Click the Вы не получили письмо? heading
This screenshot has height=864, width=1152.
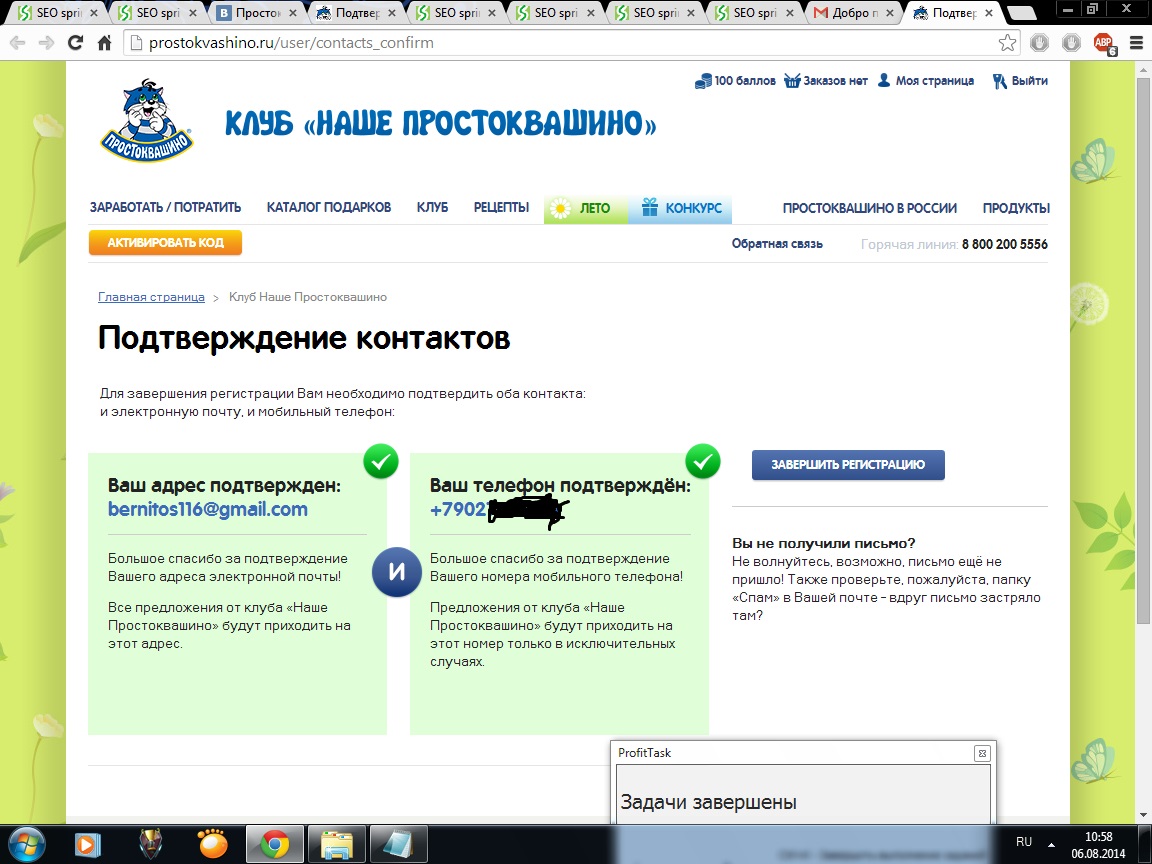(x=824, y=544)
